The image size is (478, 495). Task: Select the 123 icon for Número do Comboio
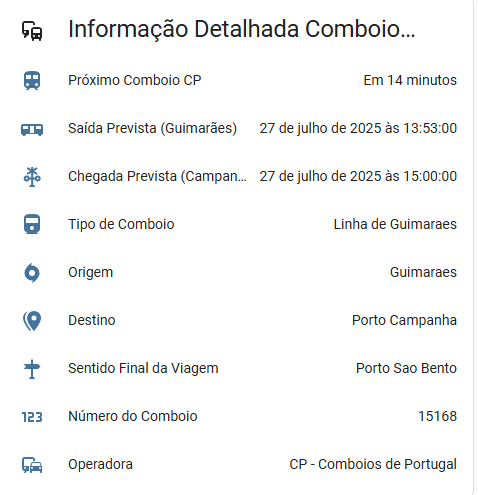pyautogui.click(x=32, y=417)
